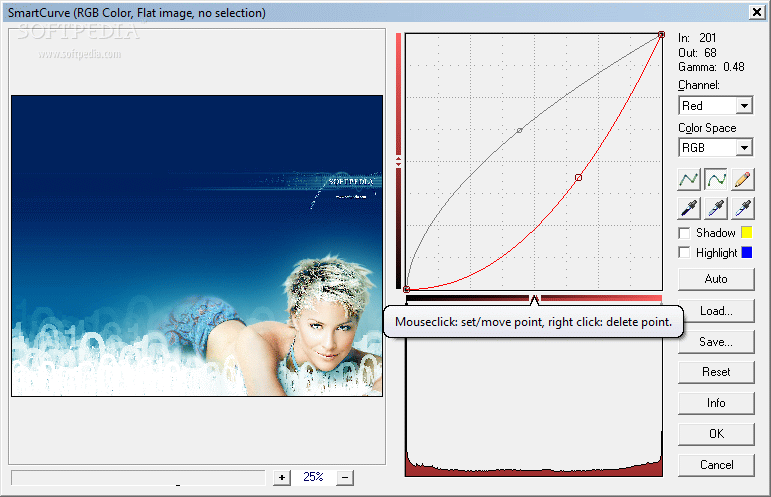
Task: Click the horizontal gradient slider marker
Action: 534,299
